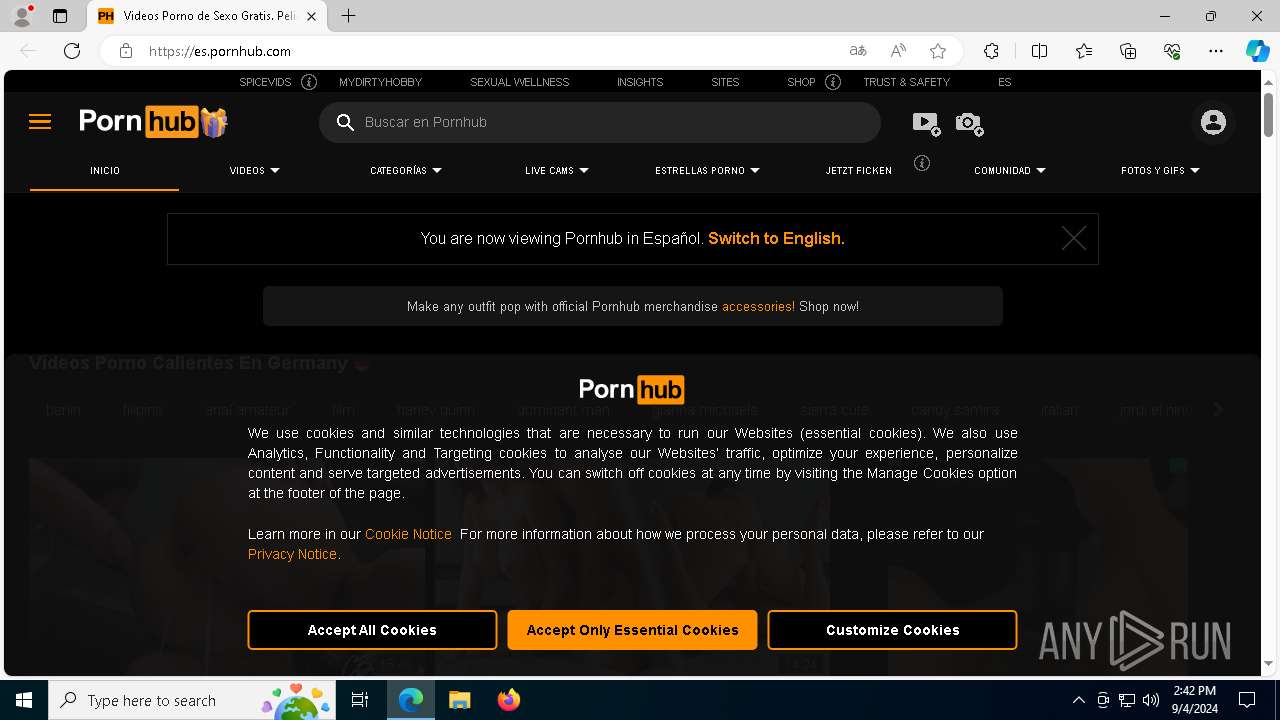Click info icon next to Shop

point(833,82)
